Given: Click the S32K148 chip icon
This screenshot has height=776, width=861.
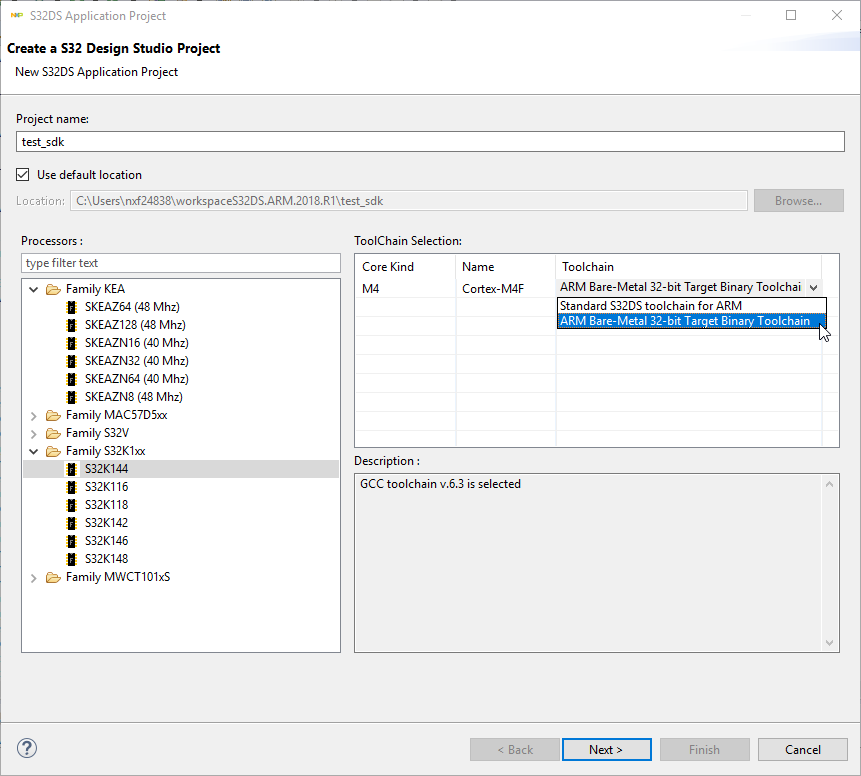Looking at the screenshot, I should click(x=71, y=559).
